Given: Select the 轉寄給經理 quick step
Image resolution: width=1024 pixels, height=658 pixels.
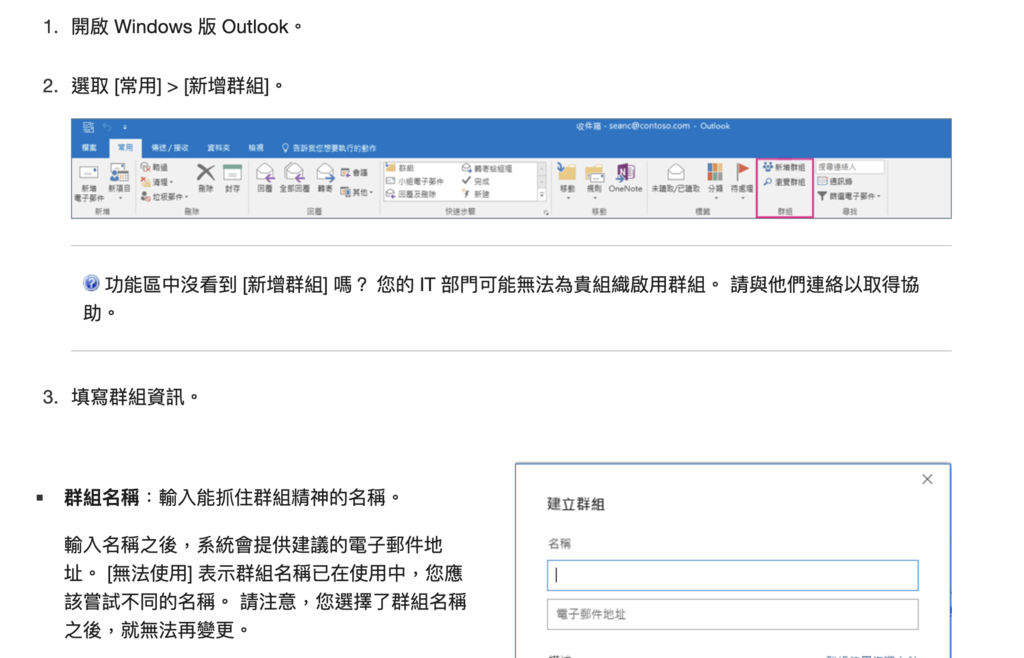Looking at the screenshot, I should click(x=487, y=168).
